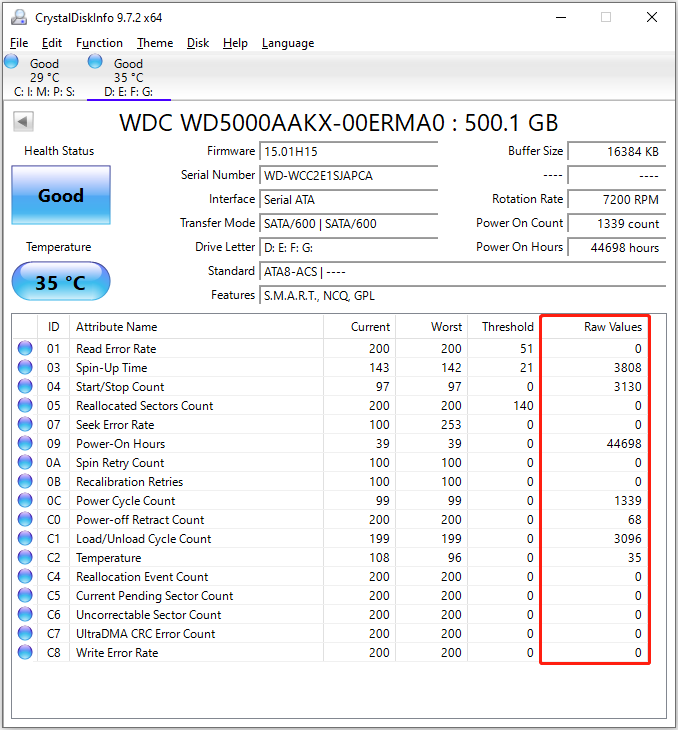
Task: Click current value 108 in Temperature row
Action: coord(379,557)
